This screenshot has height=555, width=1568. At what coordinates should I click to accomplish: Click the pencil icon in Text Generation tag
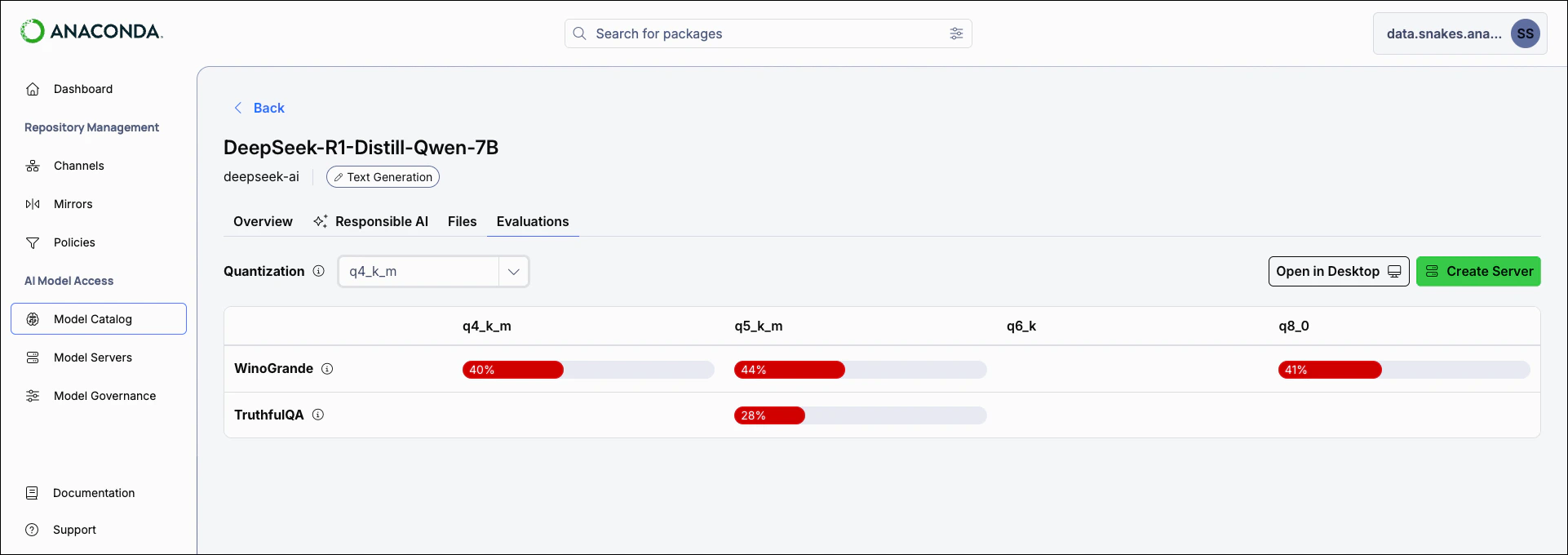[x=338, y=177]
